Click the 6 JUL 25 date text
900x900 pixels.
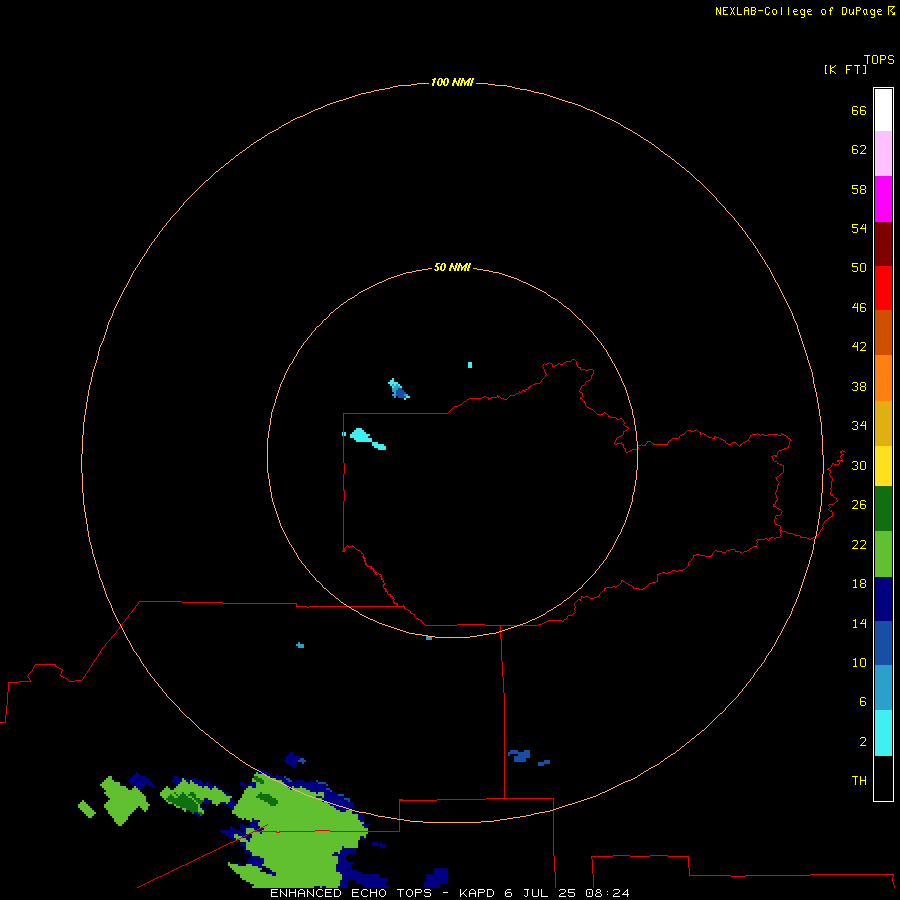540,893
